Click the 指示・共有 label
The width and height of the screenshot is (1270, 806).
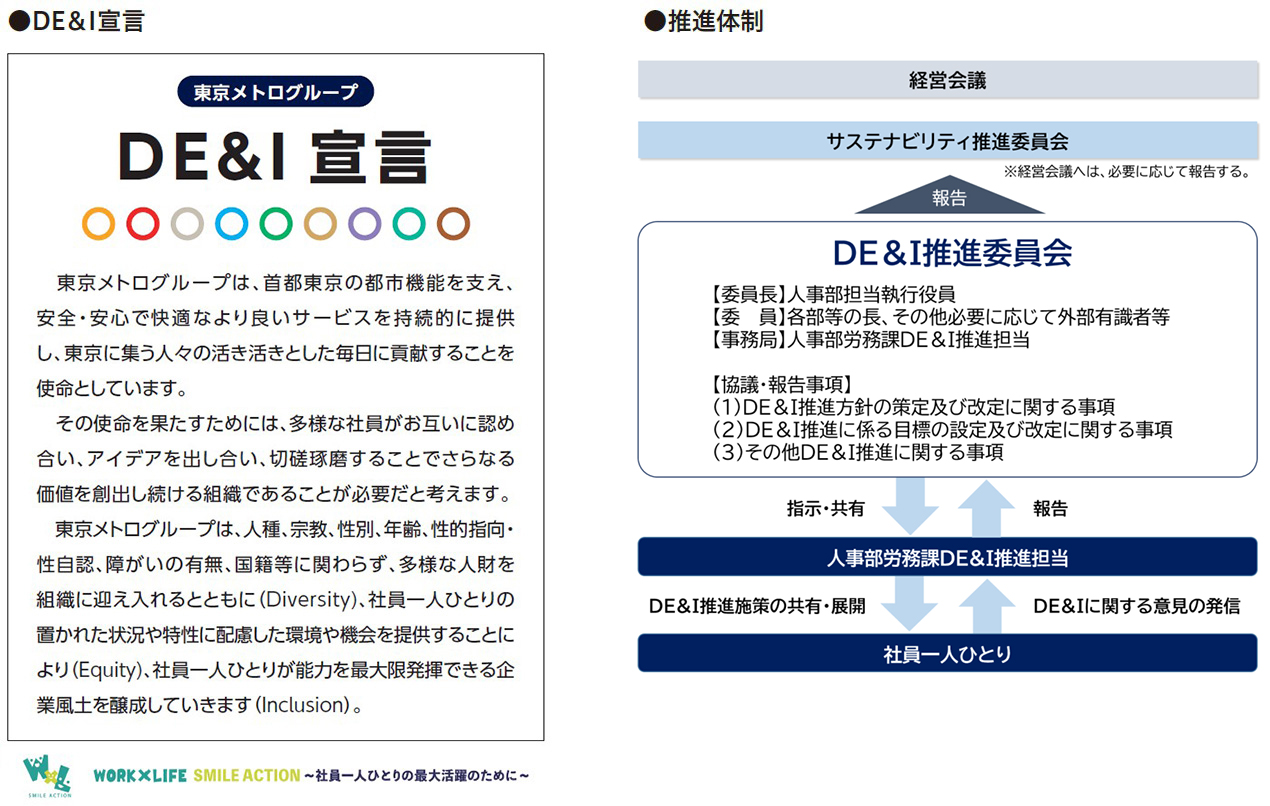(825, 509)
